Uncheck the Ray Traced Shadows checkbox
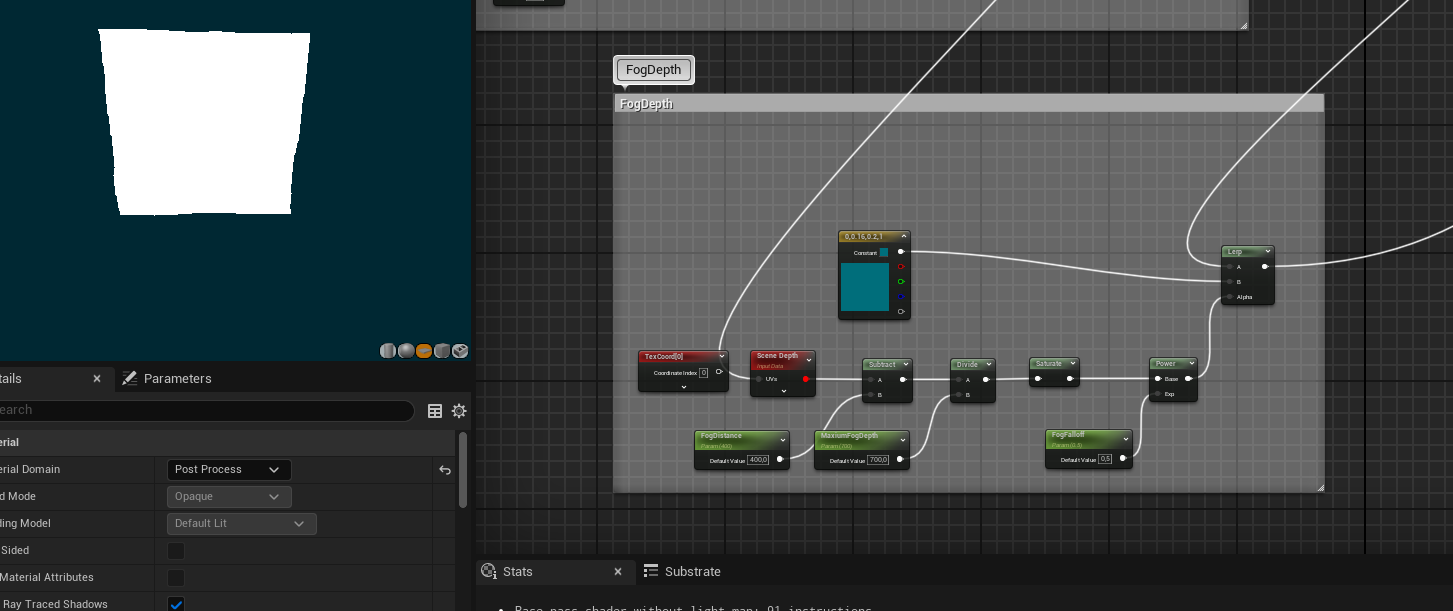 tap(176, 604)
